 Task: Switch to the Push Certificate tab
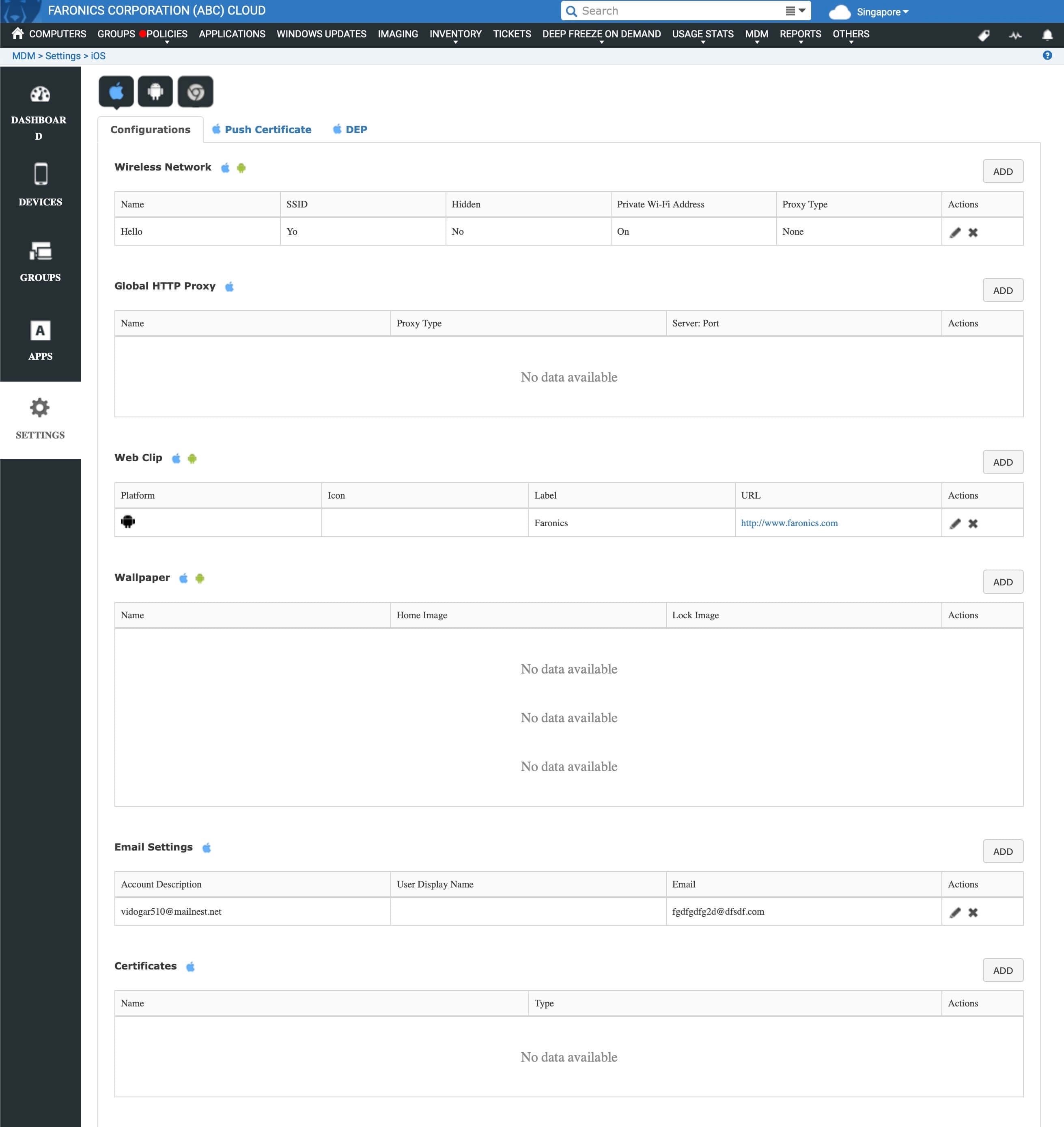(261, 130)
